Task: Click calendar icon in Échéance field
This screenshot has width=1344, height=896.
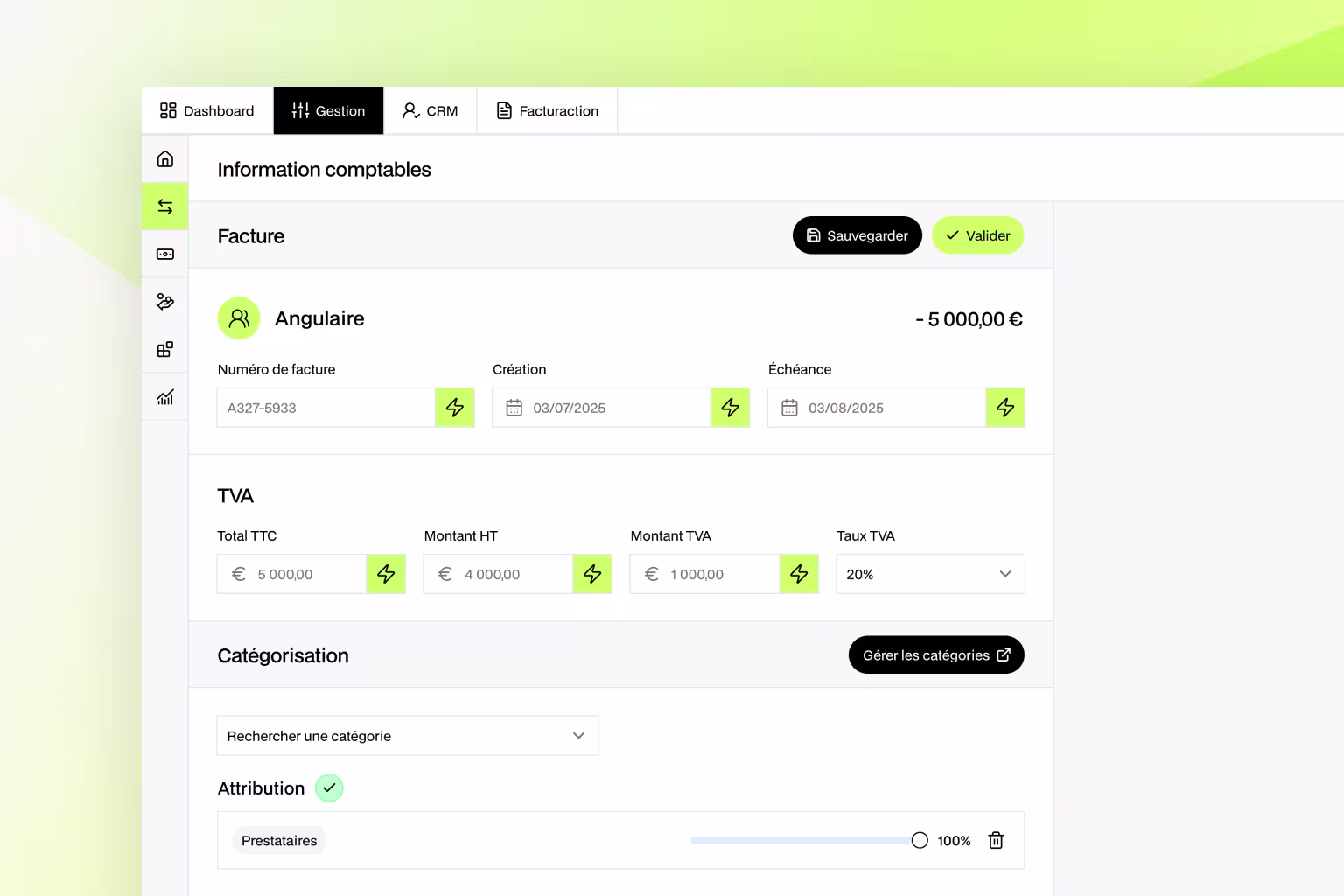Action: coord(789,408)
